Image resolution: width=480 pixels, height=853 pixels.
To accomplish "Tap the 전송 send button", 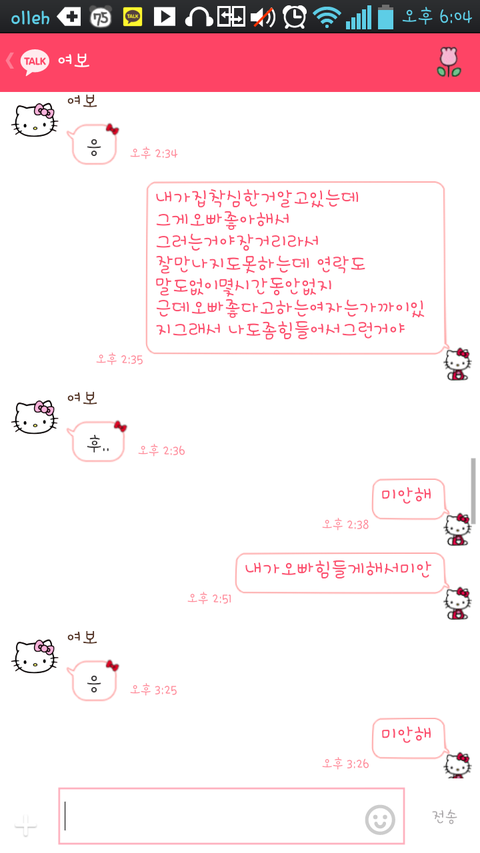I will click(x=445, y=816).
